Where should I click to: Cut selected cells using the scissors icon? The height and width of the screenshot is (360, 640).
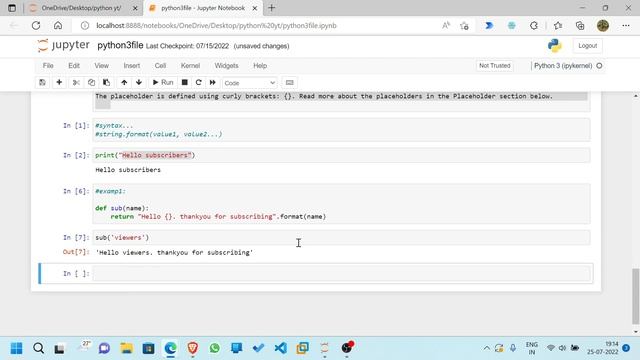click(76, 82)
